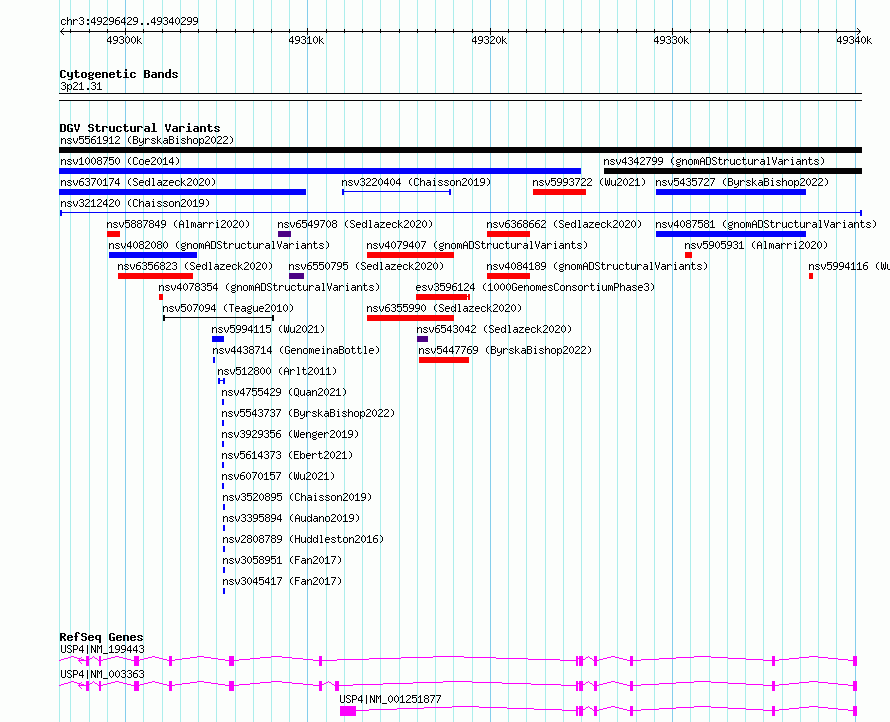Click nsv512800 (Arlt2011) label
Viewport: 890px width, 722px height.
pyautogui.click(x=277, y=371)
